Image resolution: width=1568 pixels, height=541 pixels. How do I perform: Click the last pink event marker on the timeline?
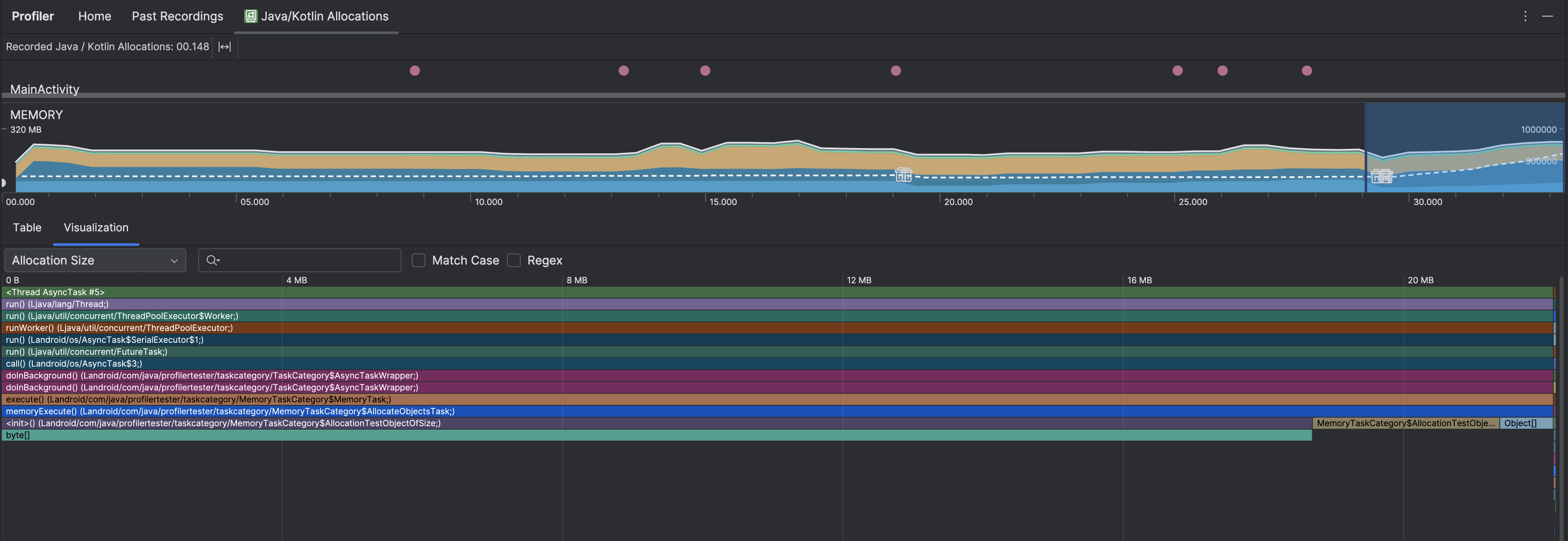(x=1306, y=71)
